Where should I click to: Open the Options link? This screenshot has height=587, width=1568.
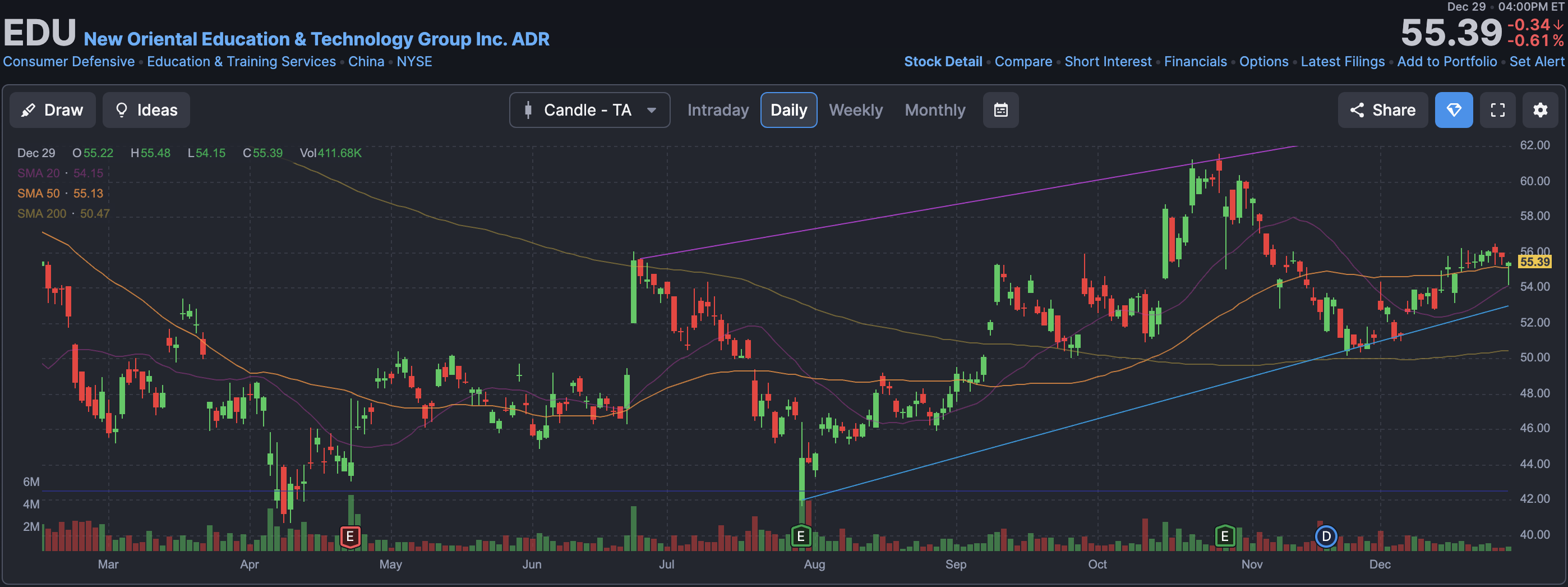pyautogui.click(x=1263, y=62)
